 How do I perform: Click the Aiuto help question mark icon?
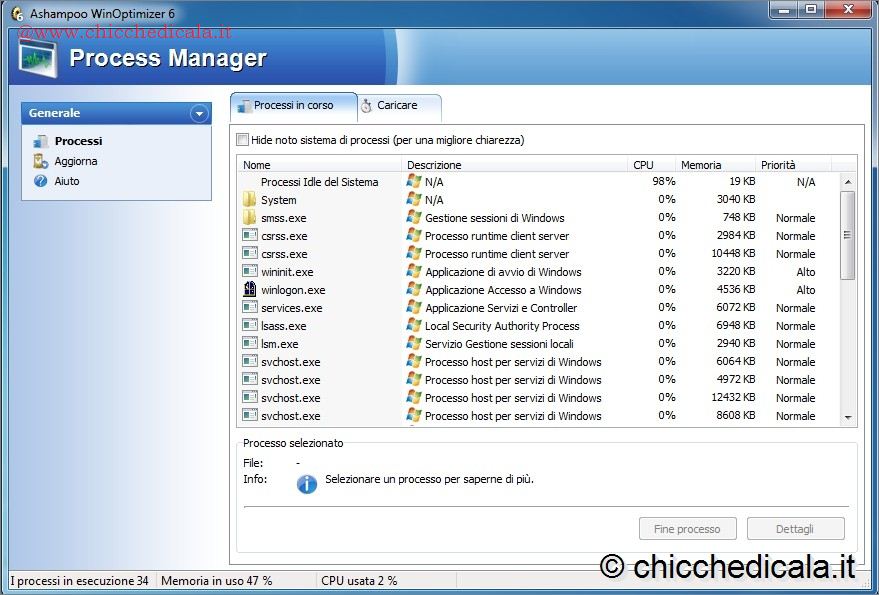click(41, 181)
